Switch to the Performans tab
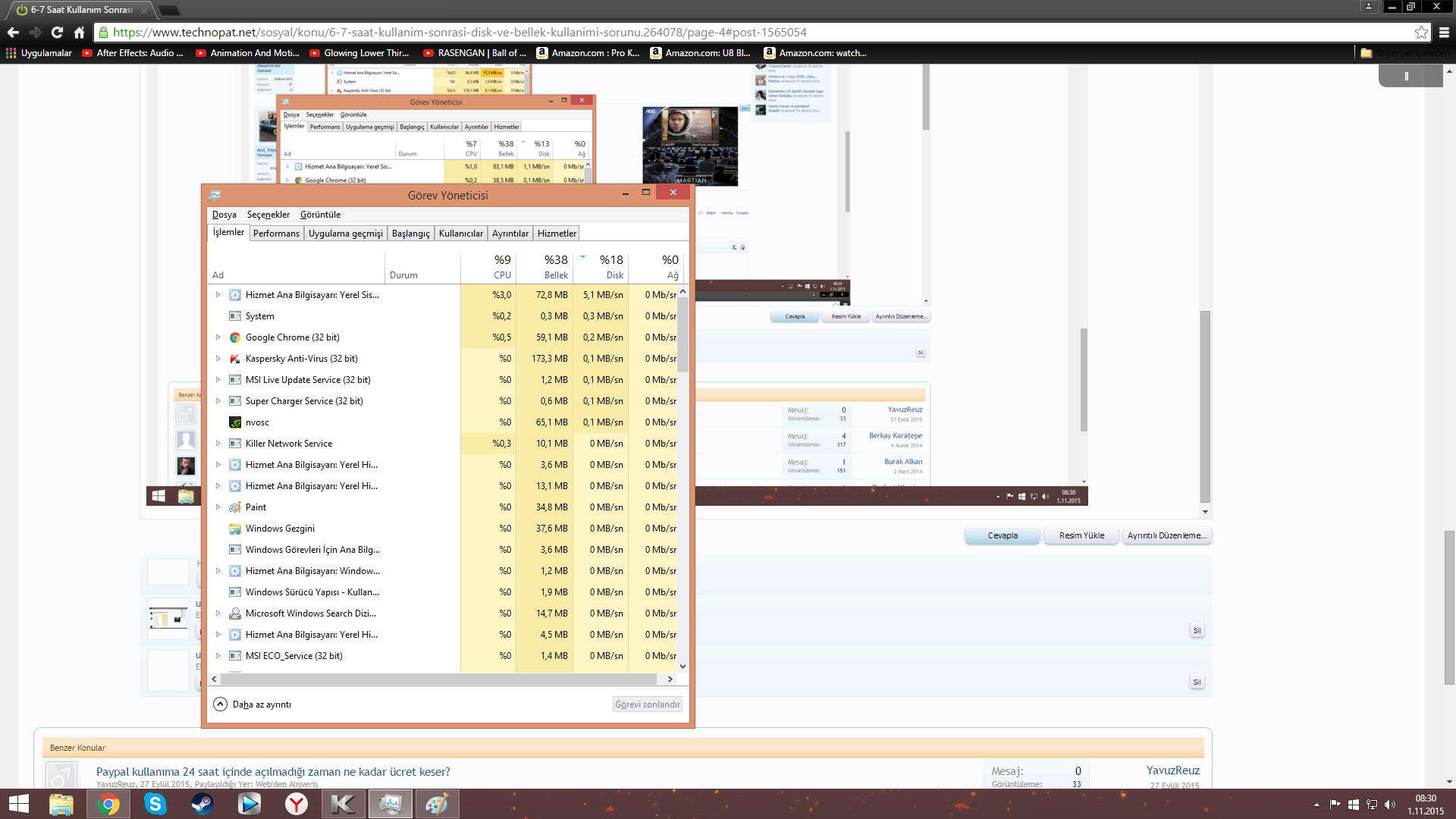1456x819 pixels. pyautogui.click(x=276, y=234)
